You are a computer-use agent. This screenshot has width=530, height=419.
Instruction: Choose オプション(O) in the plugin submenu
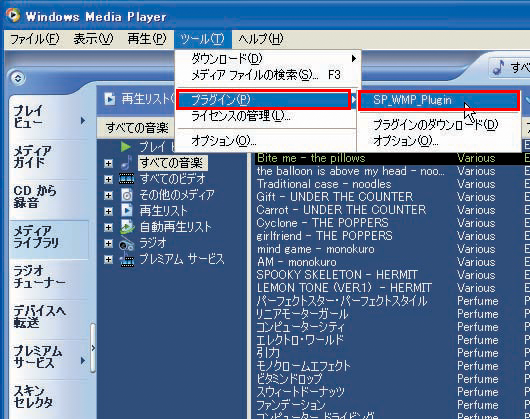point(439,141)
